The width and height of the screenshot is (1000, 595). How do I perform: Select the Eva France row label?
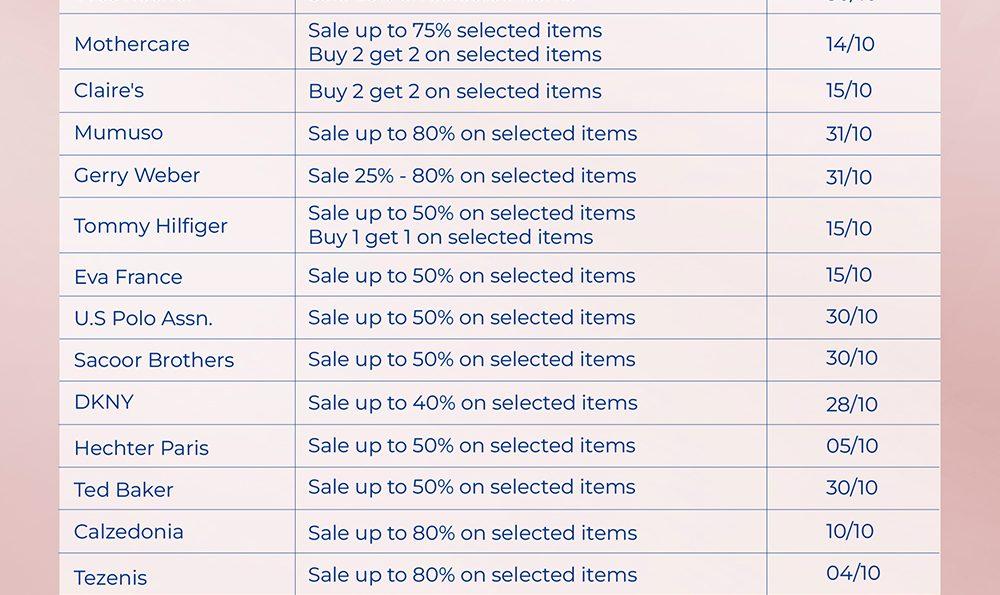[x=128, y=277]
